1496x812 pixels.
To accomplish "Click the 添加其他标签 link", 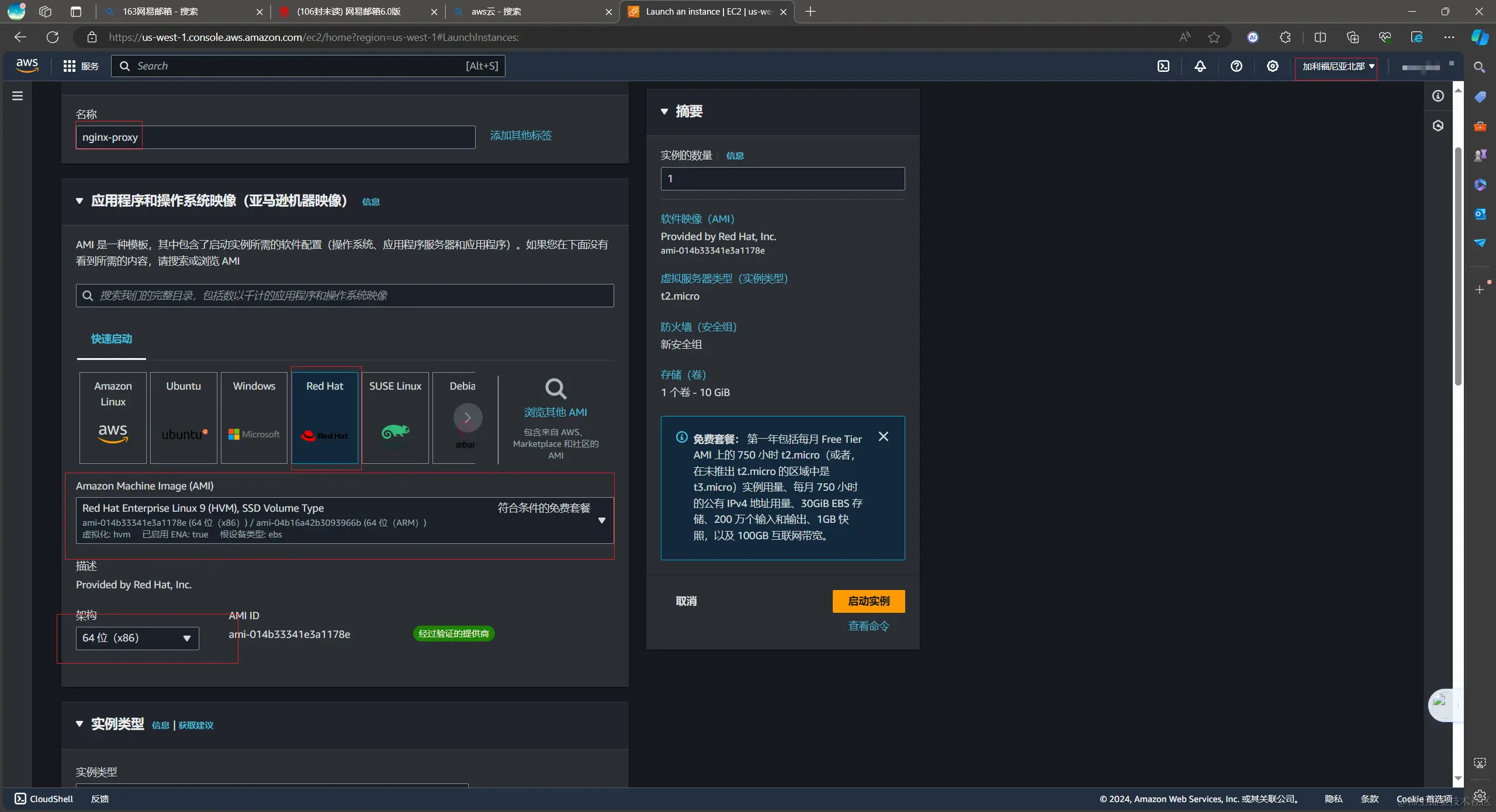I will pos(520,136).
